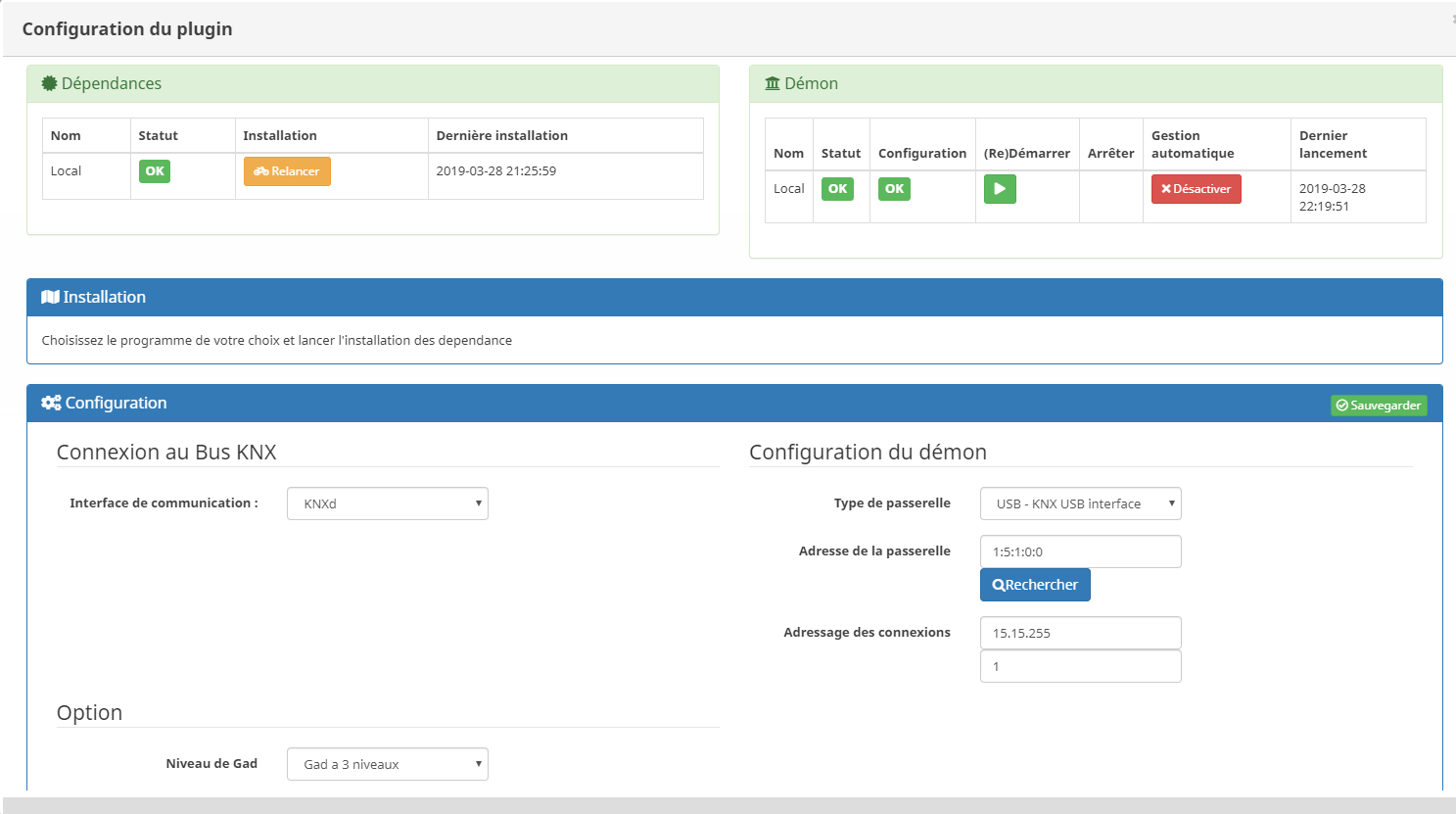1456x814 pixels.
Task: Click the Dépendances panel heading
Action: 373,84
